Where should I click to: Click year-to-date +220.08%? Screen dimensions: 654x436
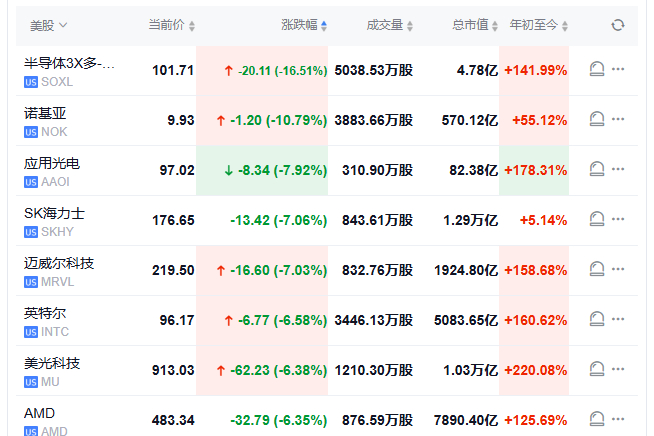click(536, 370)
